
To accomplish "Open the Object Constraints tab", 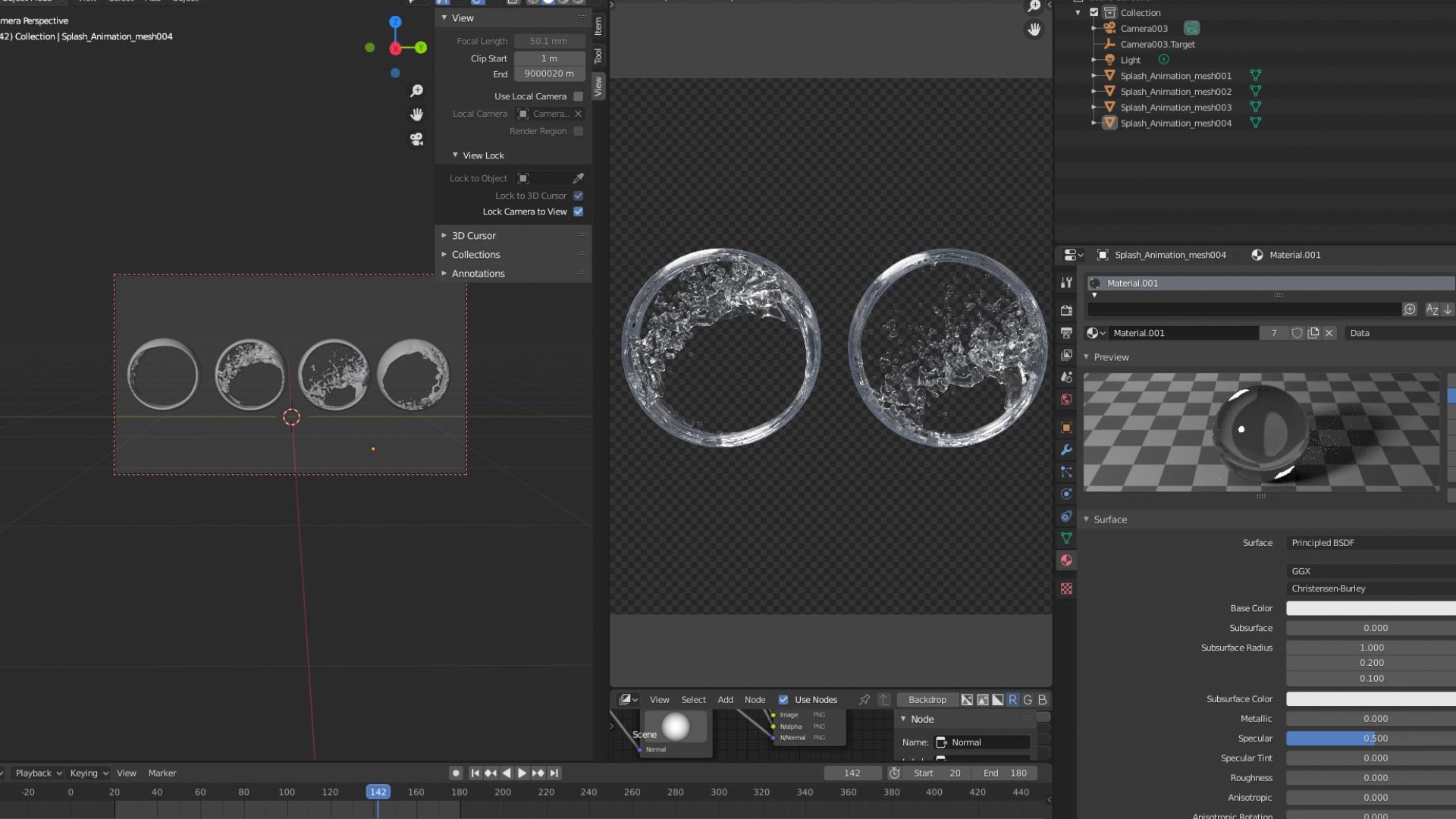I will (1066, 516).
